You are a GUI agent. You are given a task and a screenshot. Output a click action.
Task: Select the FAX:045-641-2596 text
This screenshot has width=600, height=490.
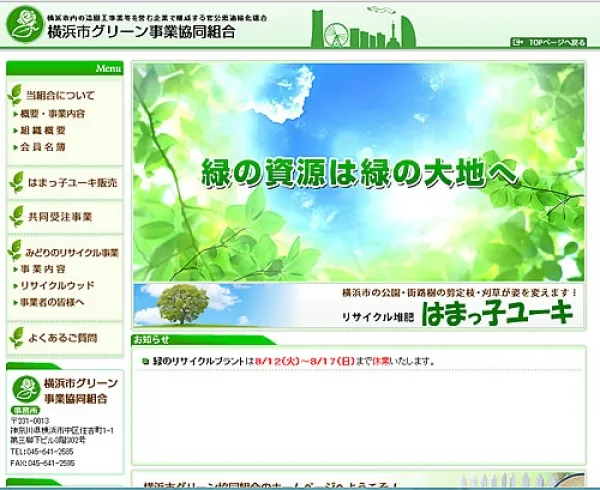point(42,463)
